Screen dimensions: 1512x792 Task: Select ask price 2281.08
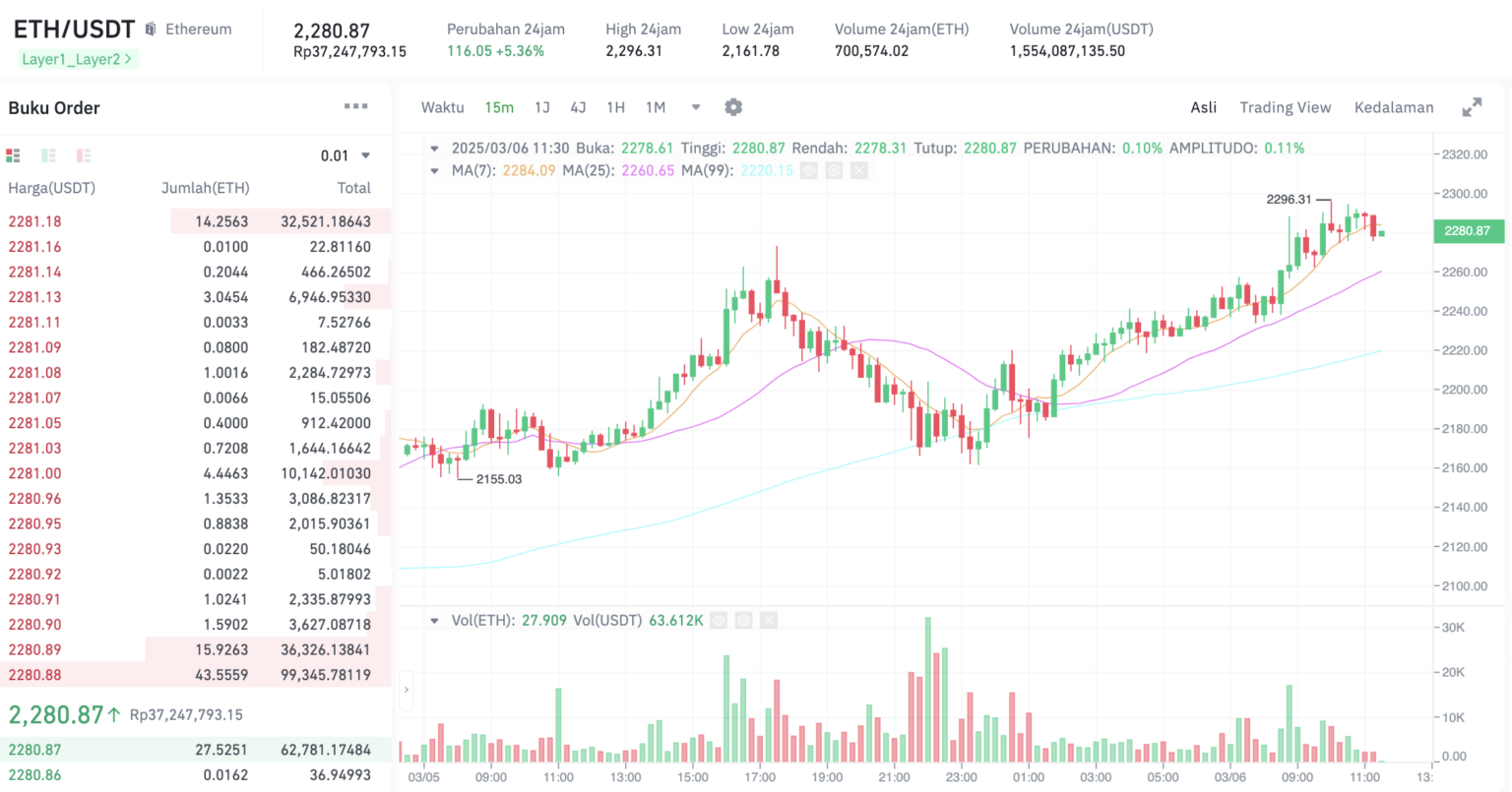pyautogui.click(x=34, y=373)
